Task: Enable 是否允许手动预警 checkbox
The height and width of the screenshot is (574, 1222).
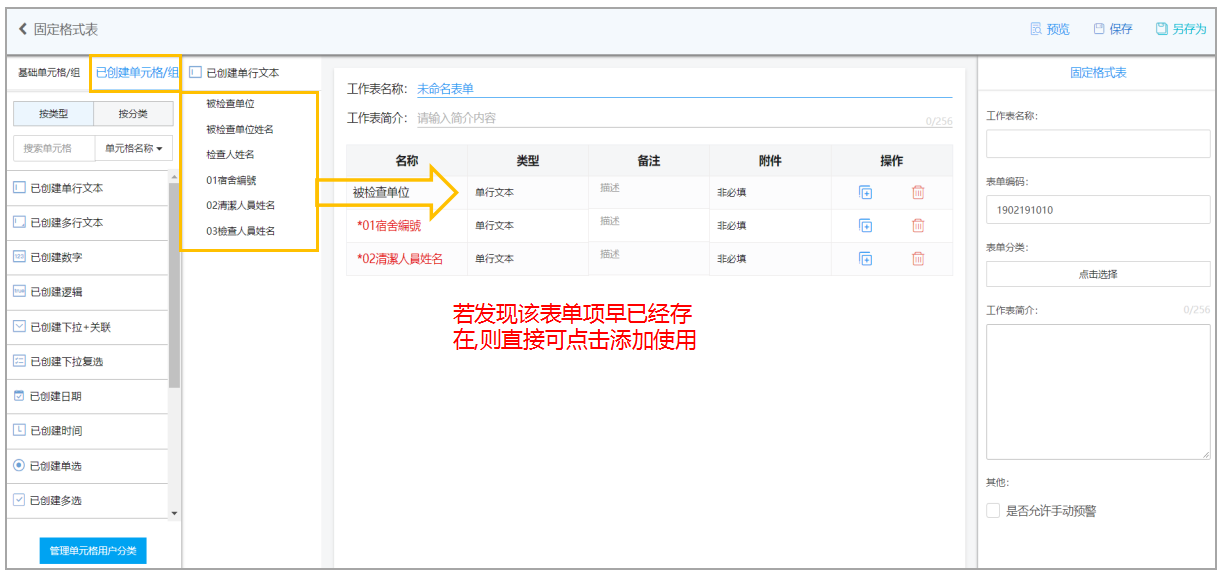Action: (993, 511)
